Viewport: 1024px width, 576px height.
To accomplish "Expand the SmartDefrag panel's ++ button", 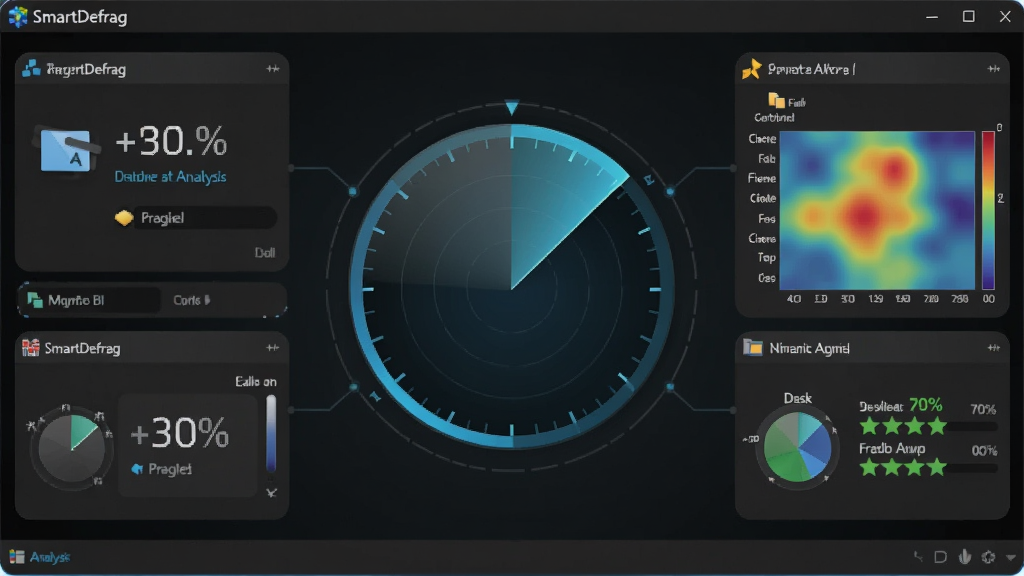I will pos(272,348).
